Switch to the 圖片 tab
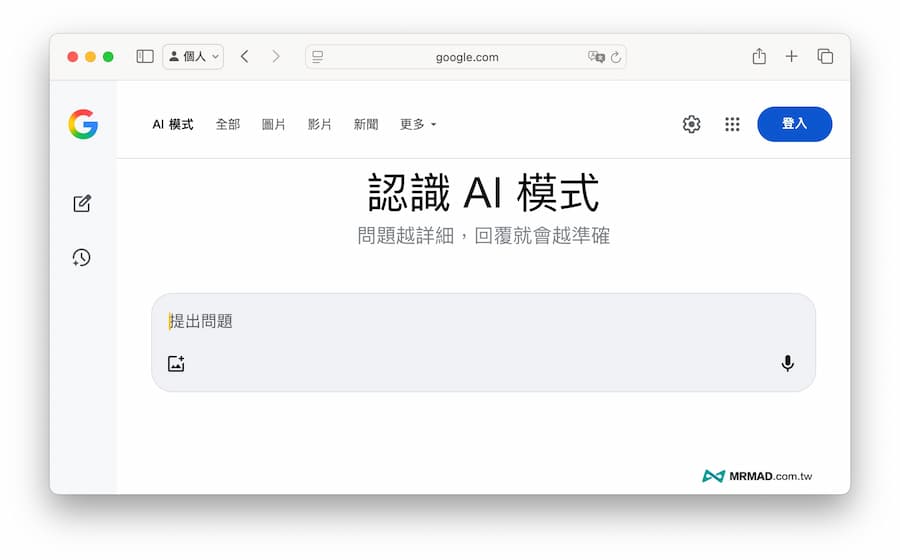The height and width of the screenshot is (560, 900). click(274, 124)
